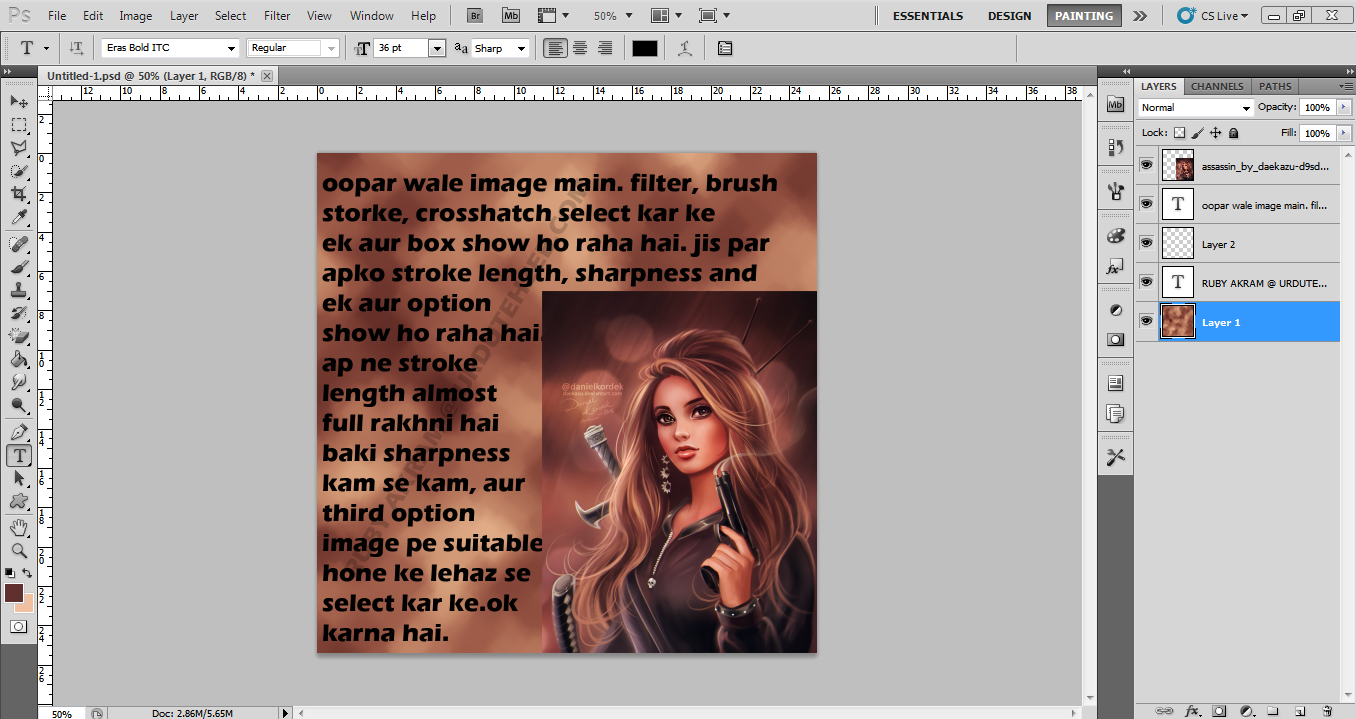Open the Filter menu
1356x719 pixels.
pos(277,16)
